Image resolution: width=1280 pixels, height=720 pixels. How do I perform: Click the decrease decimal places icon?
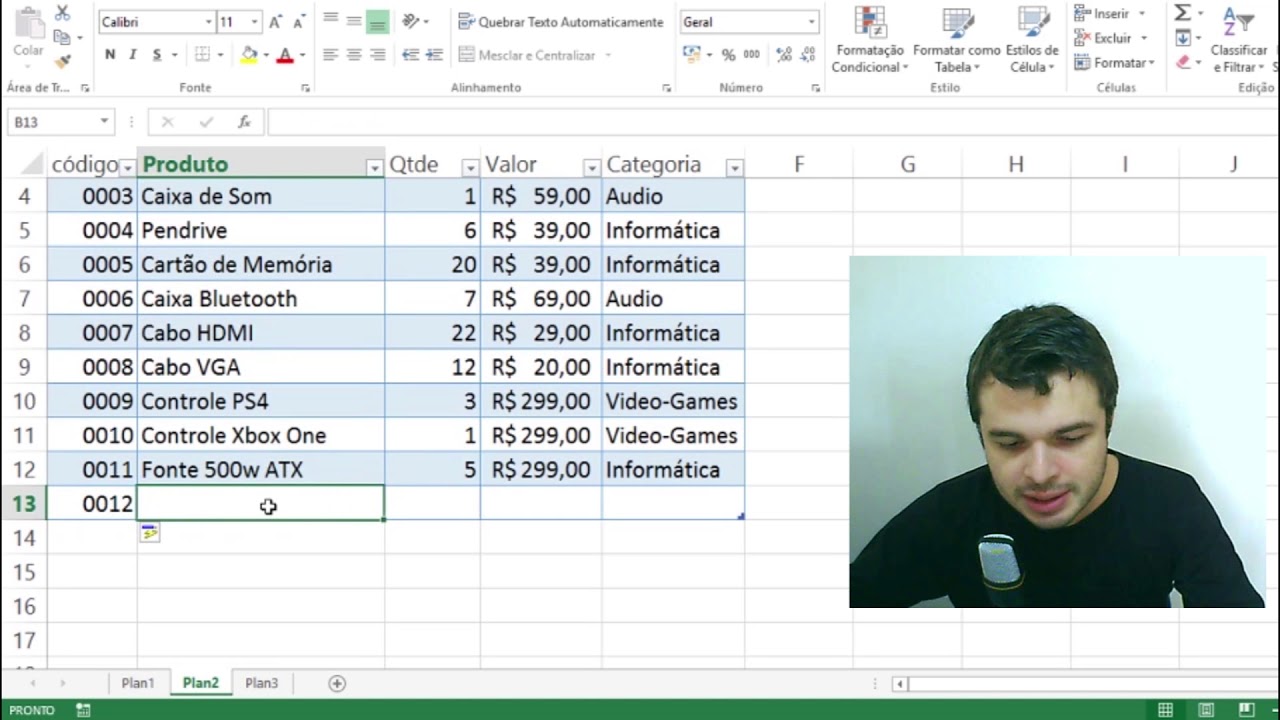[x=806, y=55]
